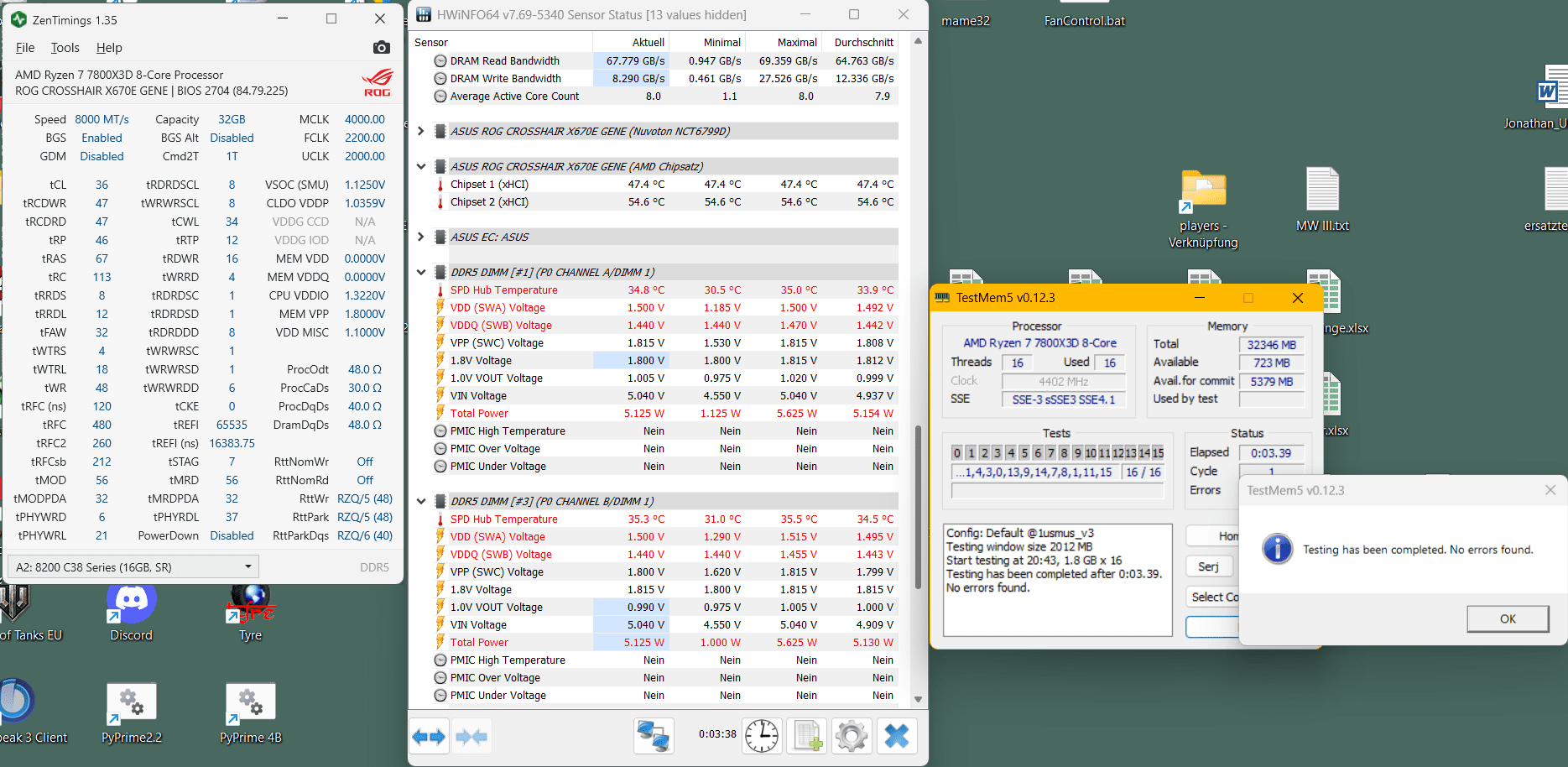Open the File menu in ZenTimings
This screenshot has width=1568, height=767.
pos(25,48)
